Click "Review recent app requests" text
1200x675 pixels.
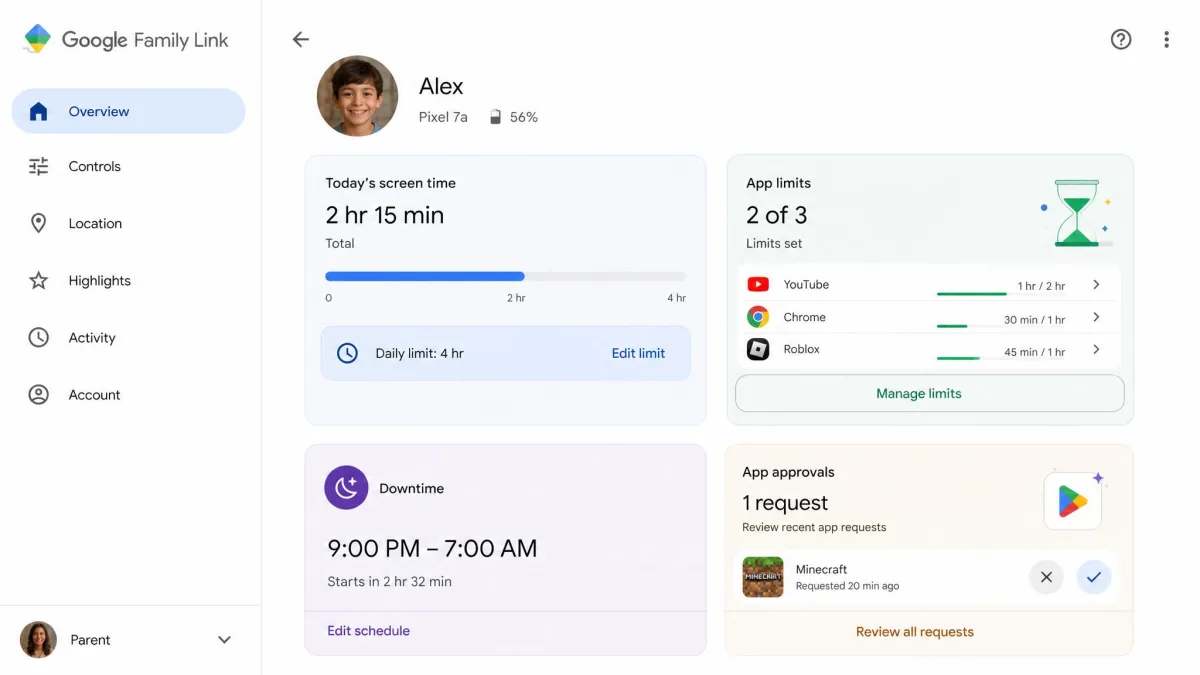click(x=814, y=527)
